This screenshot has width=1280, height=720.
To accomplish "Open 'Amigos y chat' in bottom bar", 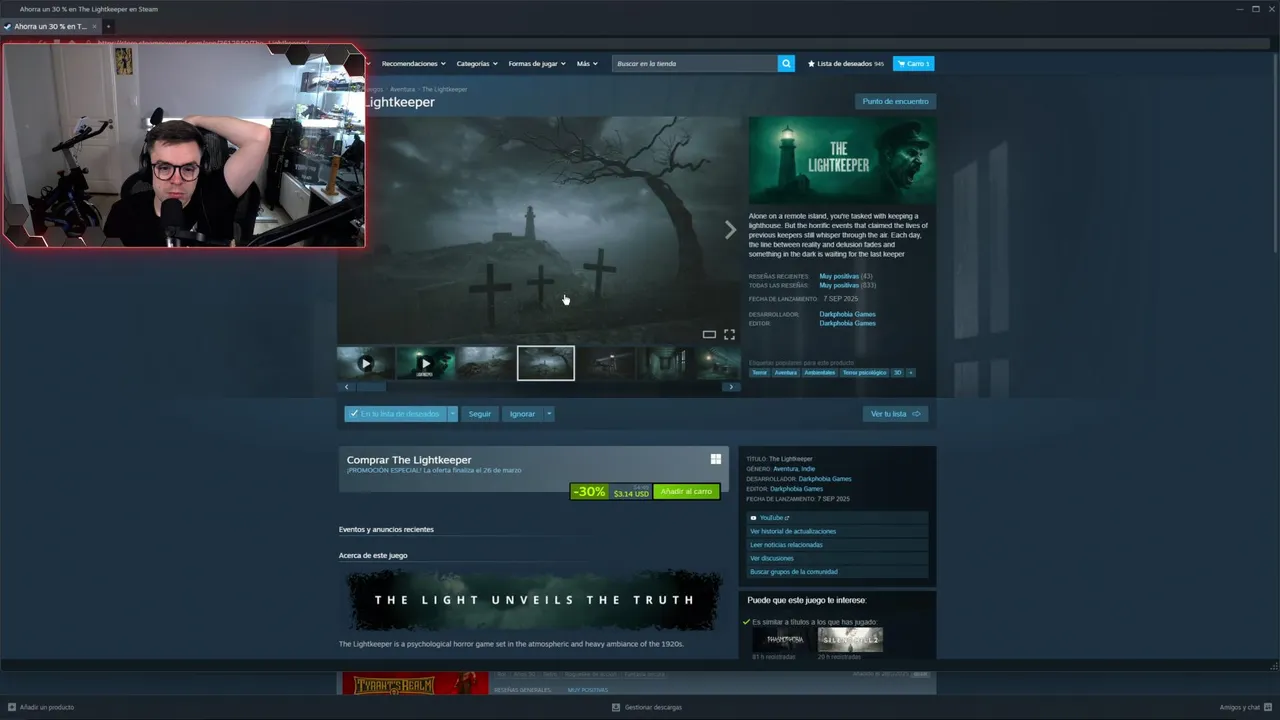I will (1245, 707).
